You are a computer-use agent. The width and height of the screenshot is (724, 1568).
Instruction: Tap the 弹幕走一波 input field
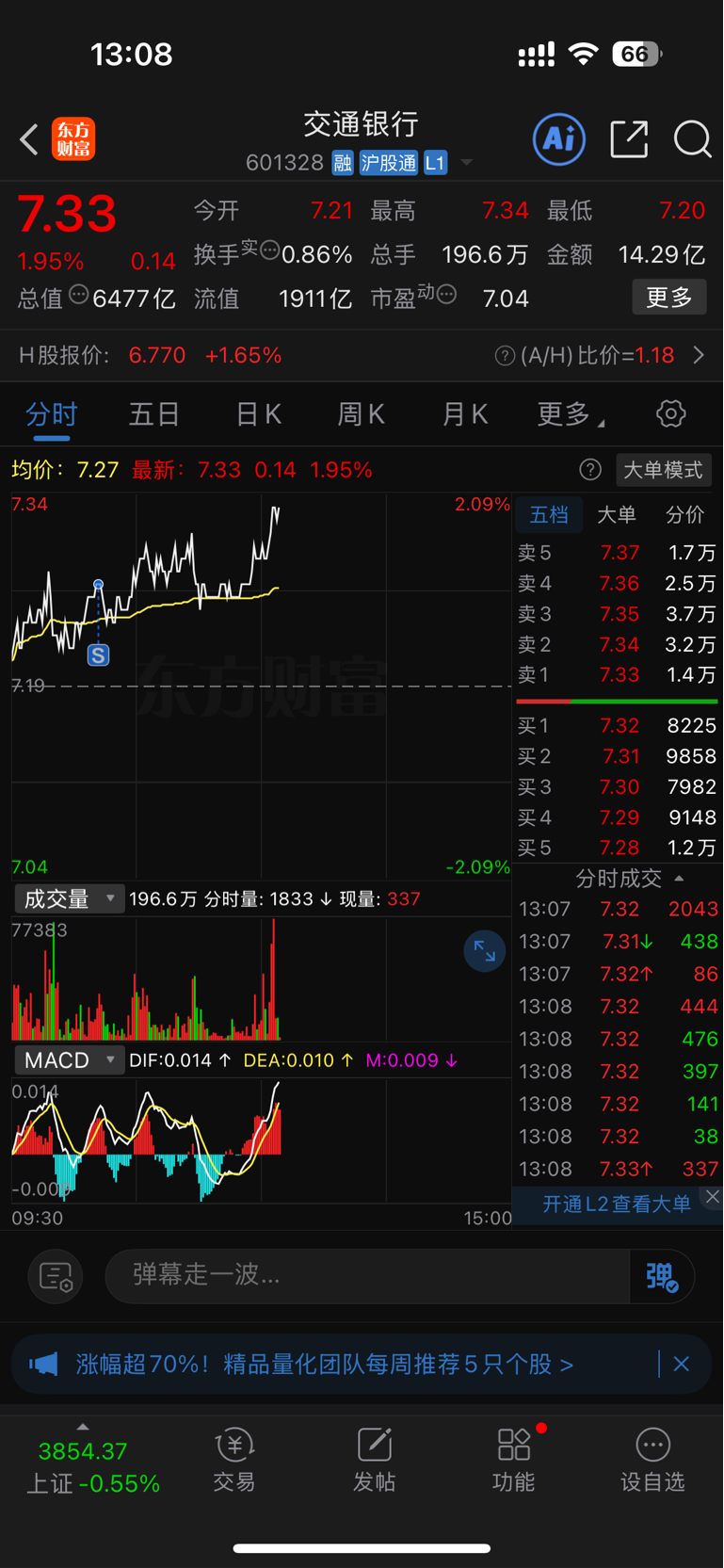pyautogui.click(x=367, y=1275)
